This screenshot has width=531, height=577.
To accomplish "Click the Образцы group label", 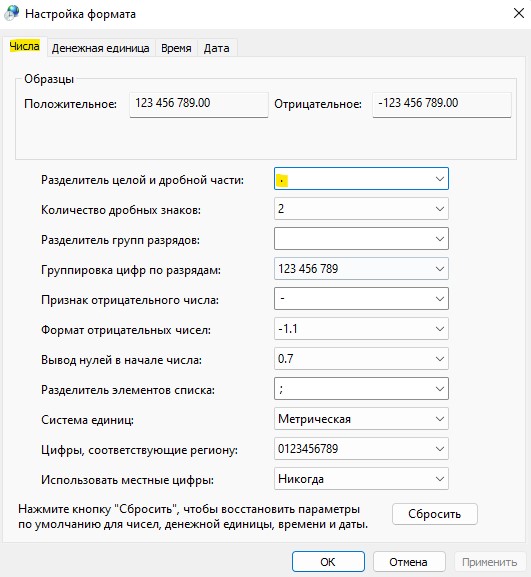I will click(49, 79).
